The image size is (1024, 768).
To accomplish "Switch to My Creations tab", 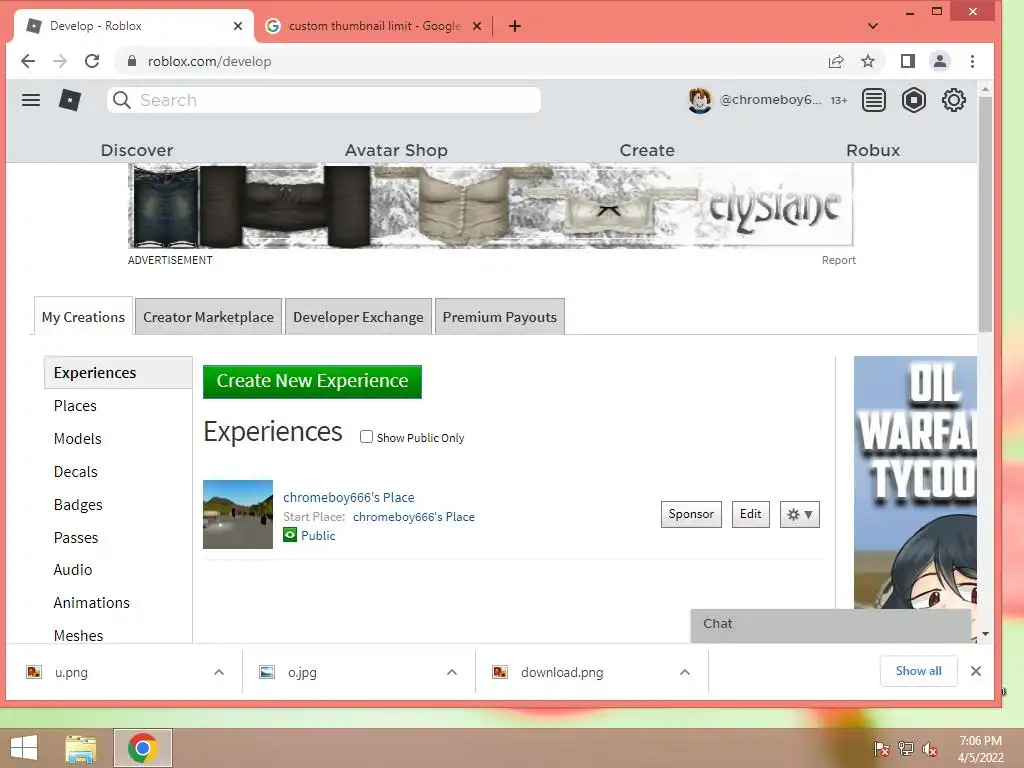I will (x=83, y=317).
